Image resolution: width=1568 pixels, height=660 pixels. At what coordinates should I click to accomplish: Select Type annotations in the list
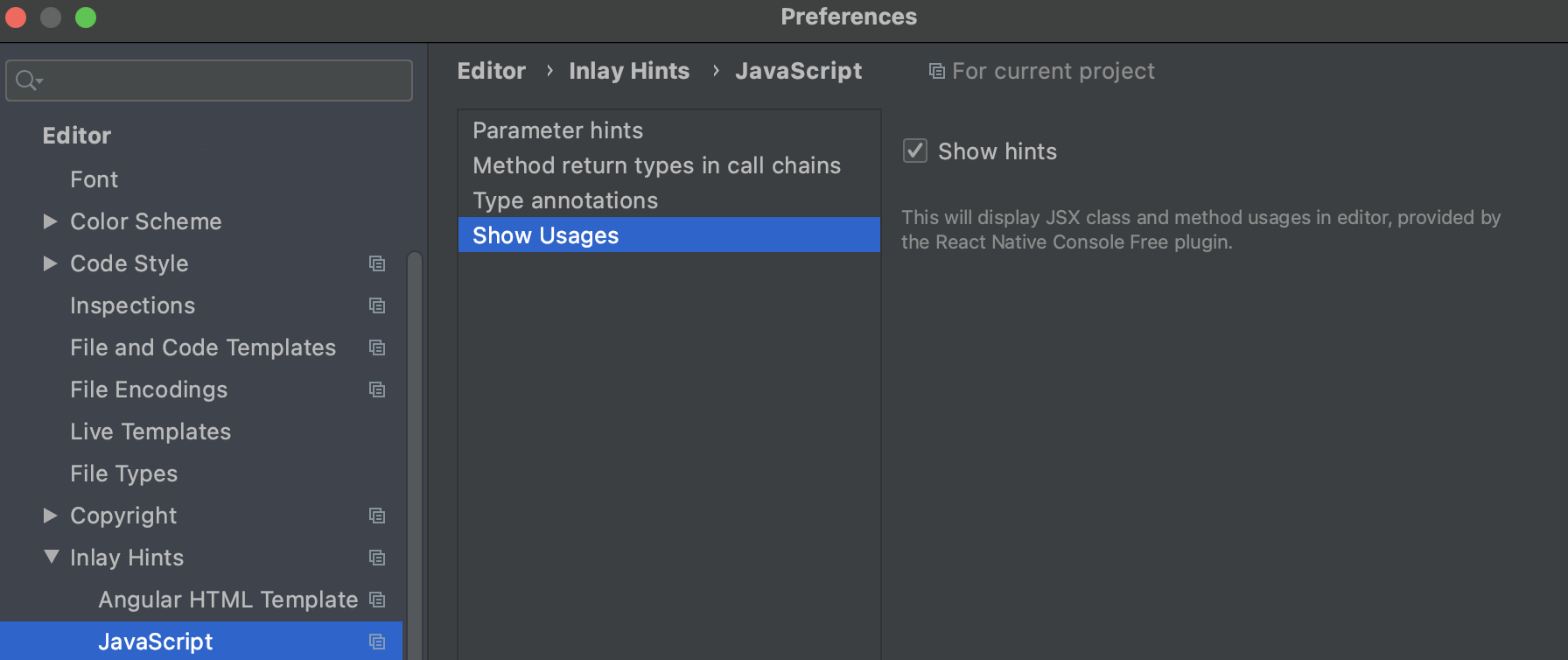pos(565,200)
